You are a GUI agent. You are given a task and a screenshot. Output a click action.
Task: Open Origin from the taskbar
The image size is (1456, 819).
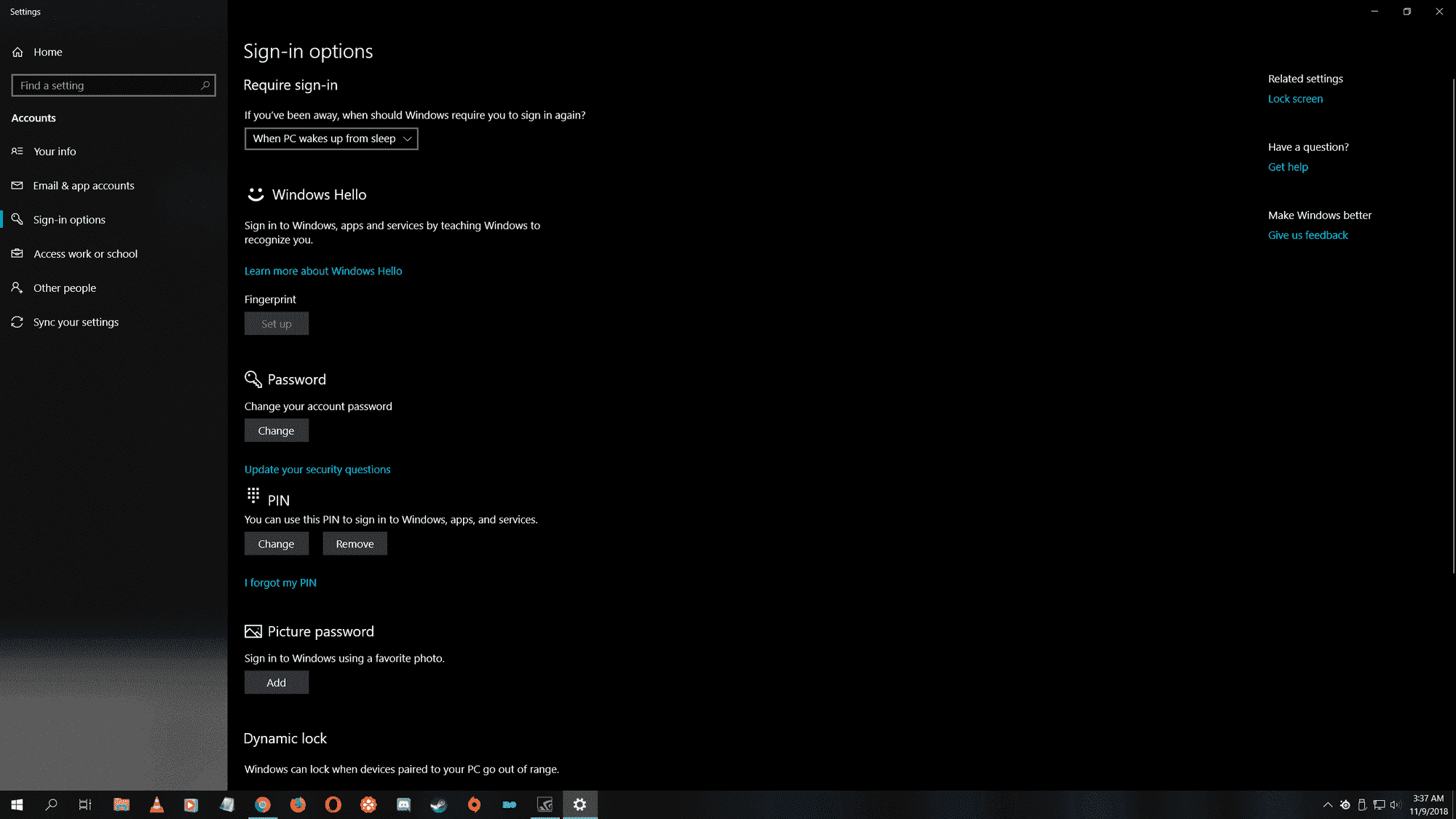(474, 804)
